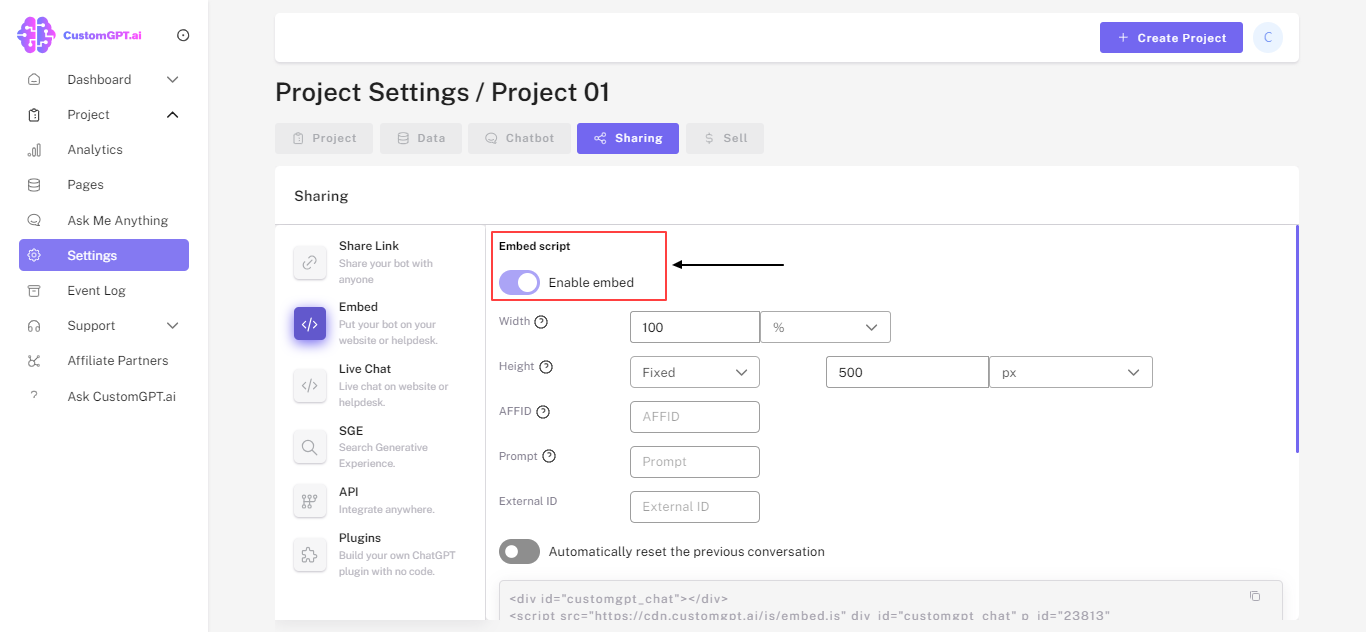
Task: Open Analytics in the sidebar
Action: coord(95,150)
